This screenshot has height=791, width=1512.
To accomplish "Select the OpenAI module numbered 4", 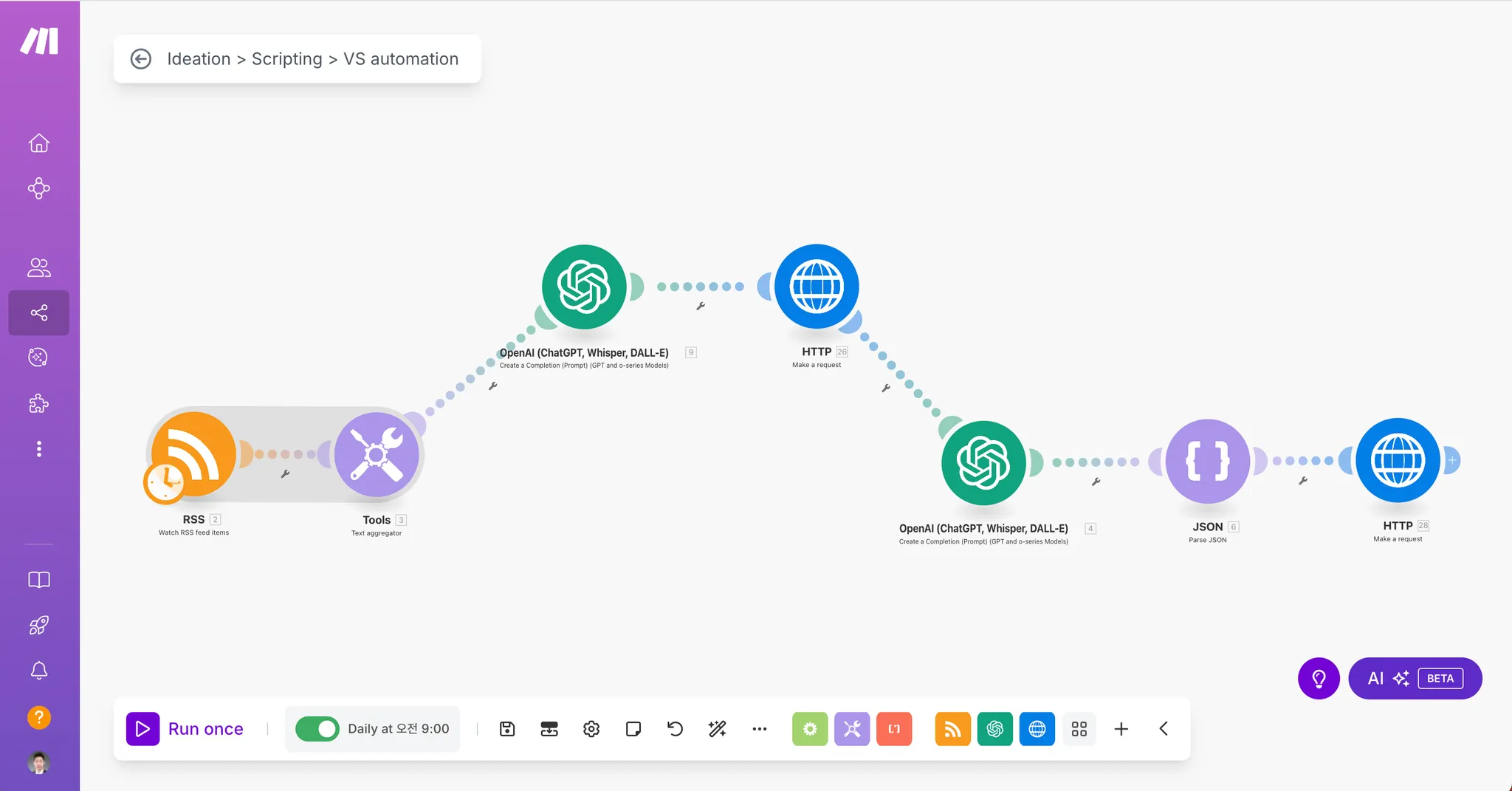I will click(983, 463).
